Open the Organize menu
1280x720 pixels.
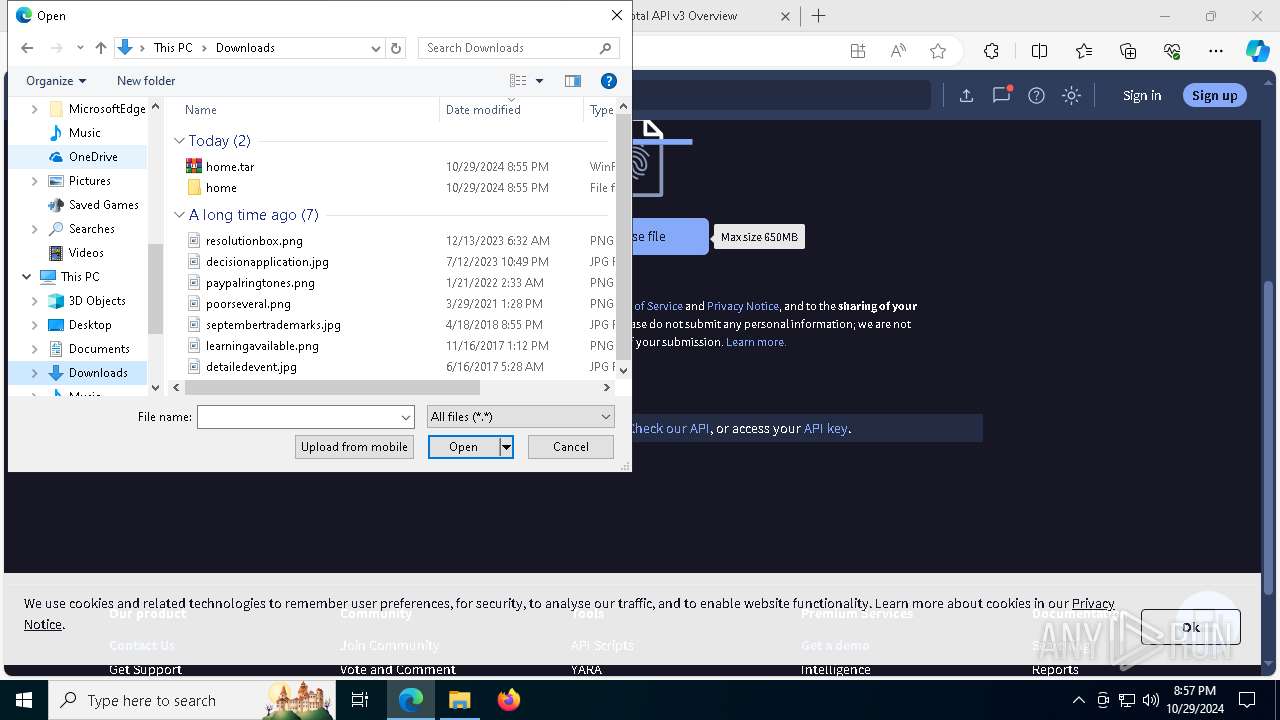click(56, 81)
